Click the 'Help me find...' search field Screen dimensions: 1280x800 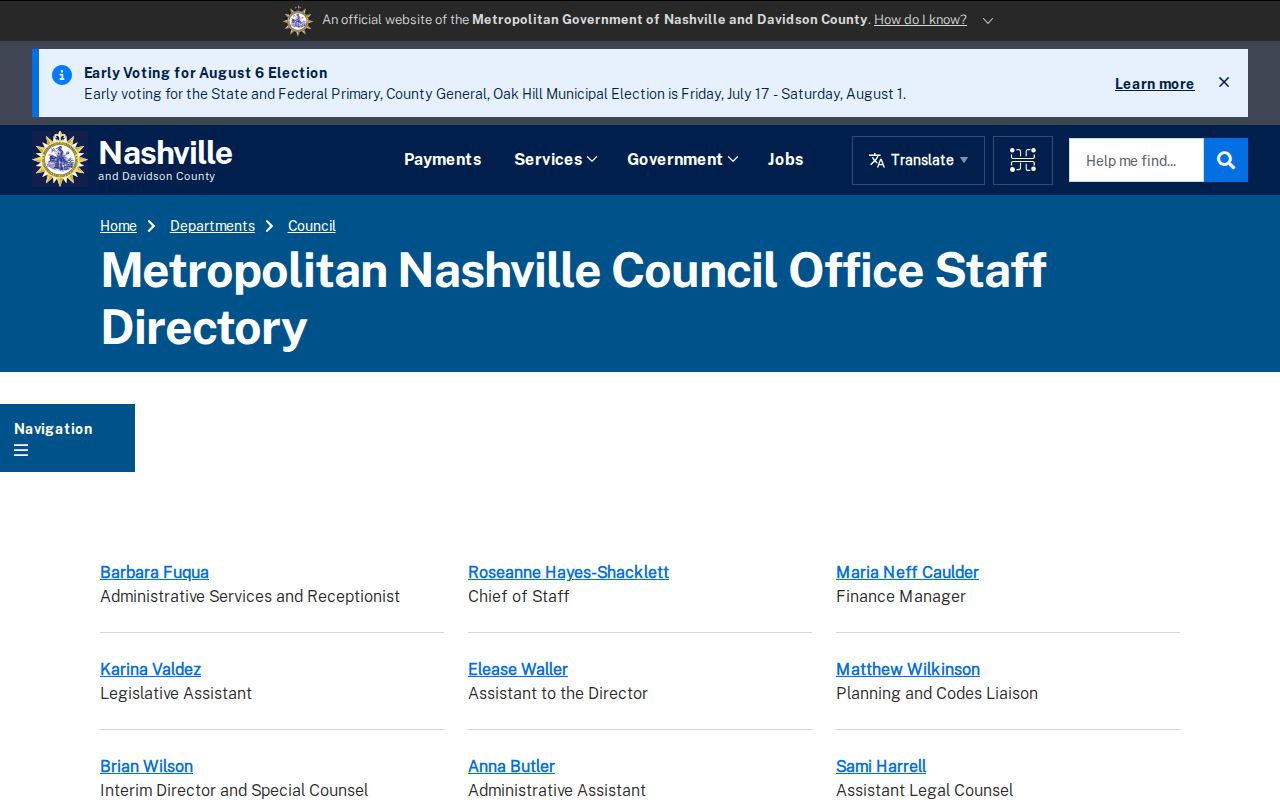1136,160
